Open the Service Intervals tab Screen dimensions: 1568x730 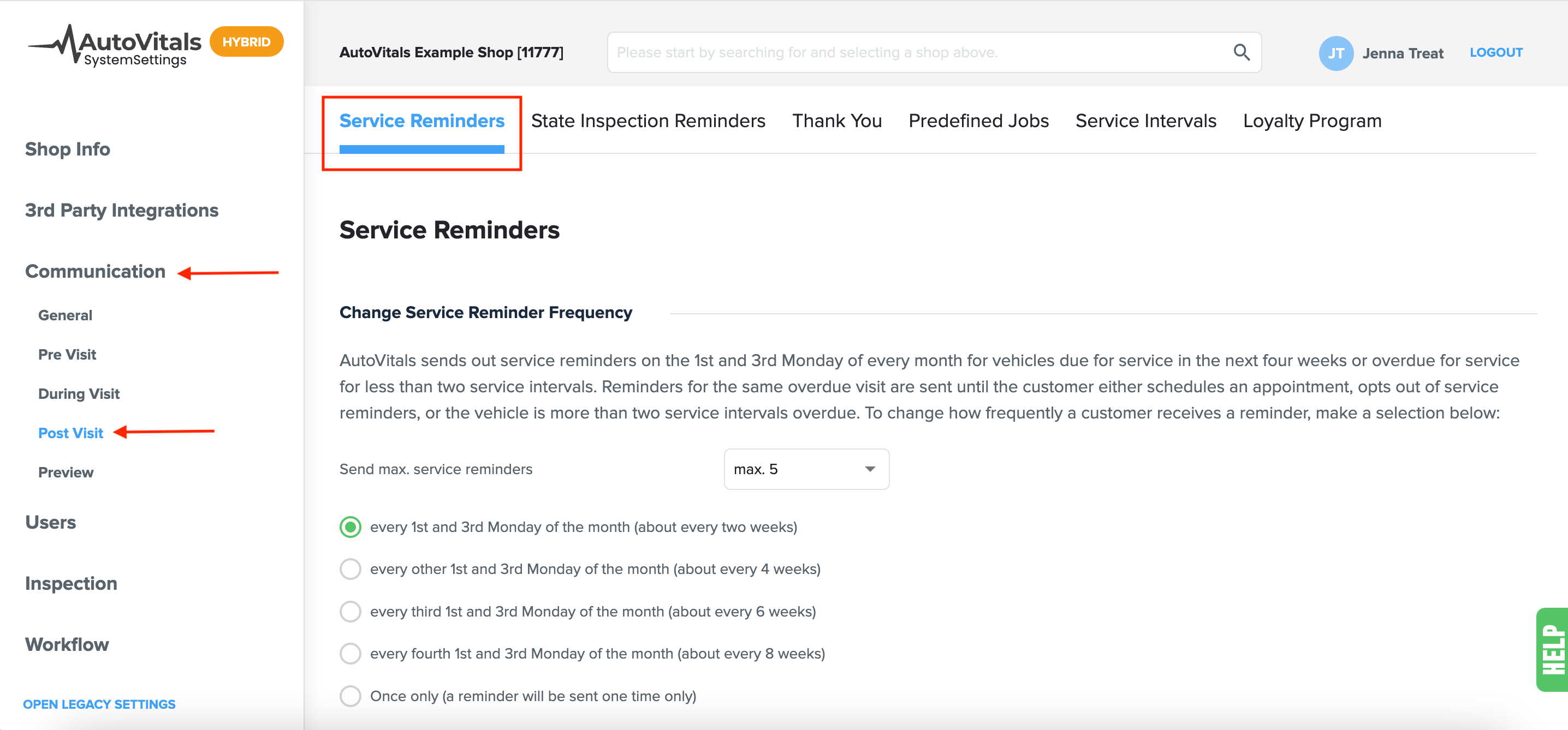tap(1145, 121)
